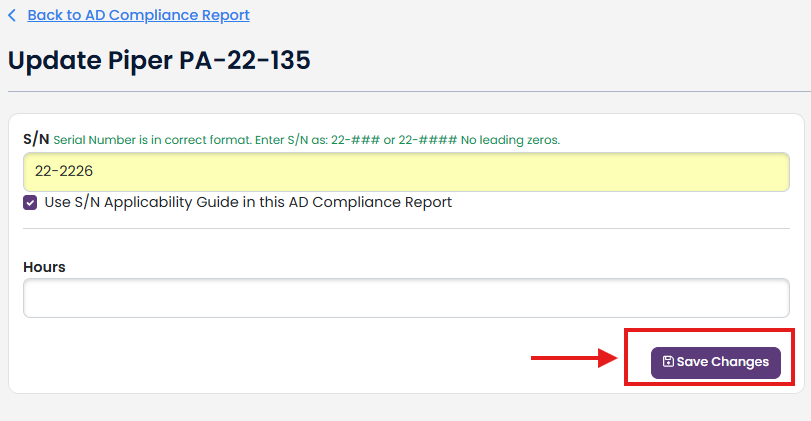Open the Back to AD Compliance Report link

coord(139,16)
